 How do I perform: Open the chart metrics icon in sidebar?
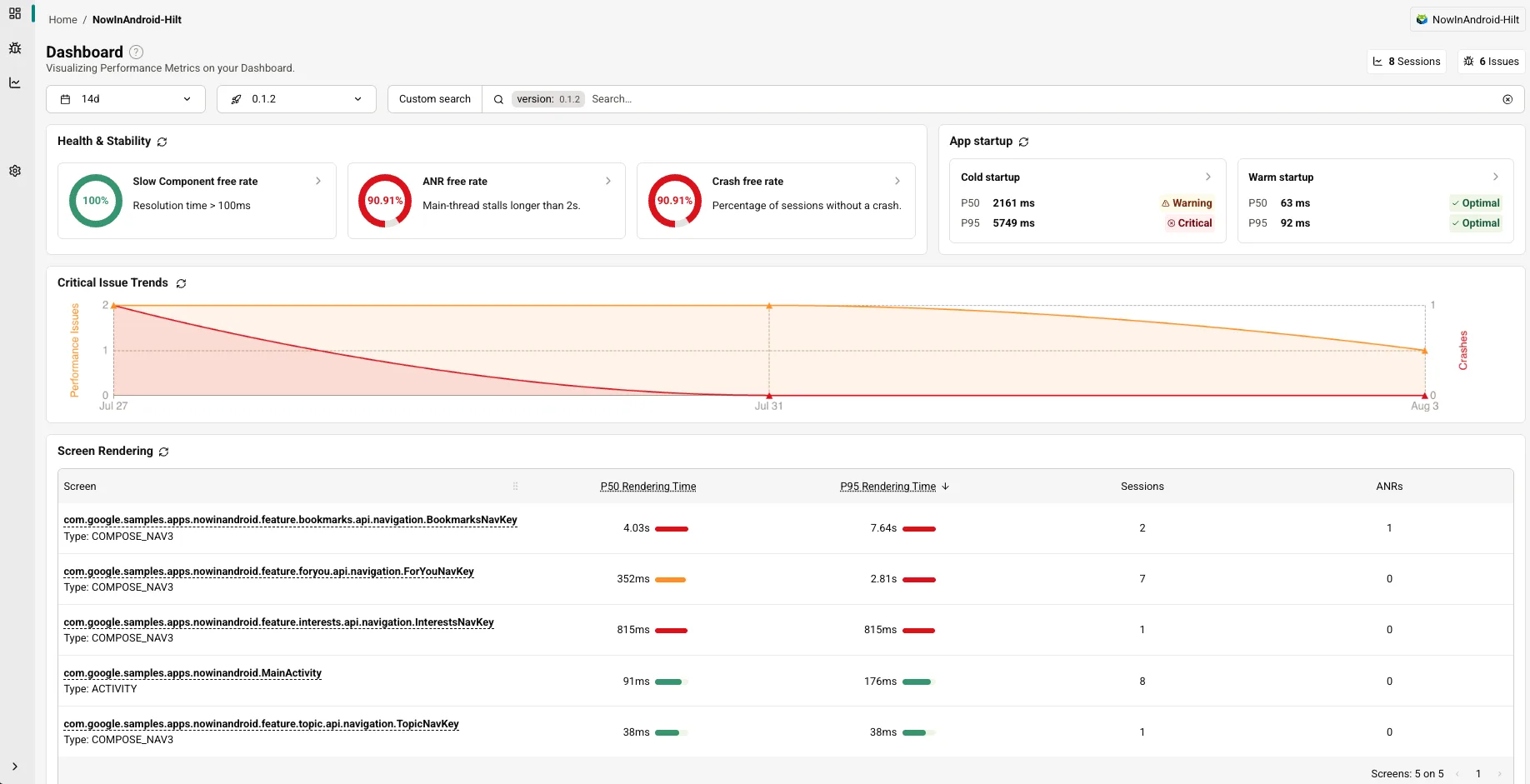(x=15, y=82)
